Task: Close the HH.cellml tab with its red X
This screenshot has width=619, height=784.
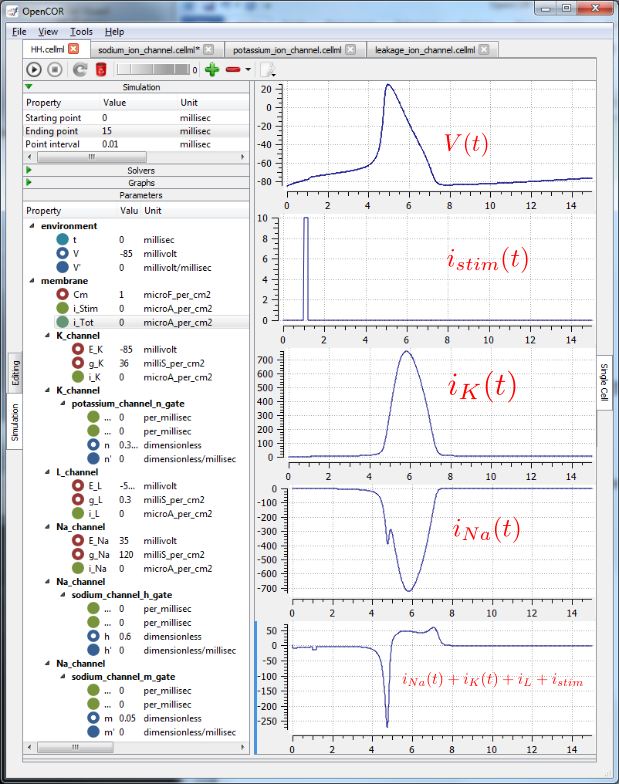Action: tap(74, 48)
